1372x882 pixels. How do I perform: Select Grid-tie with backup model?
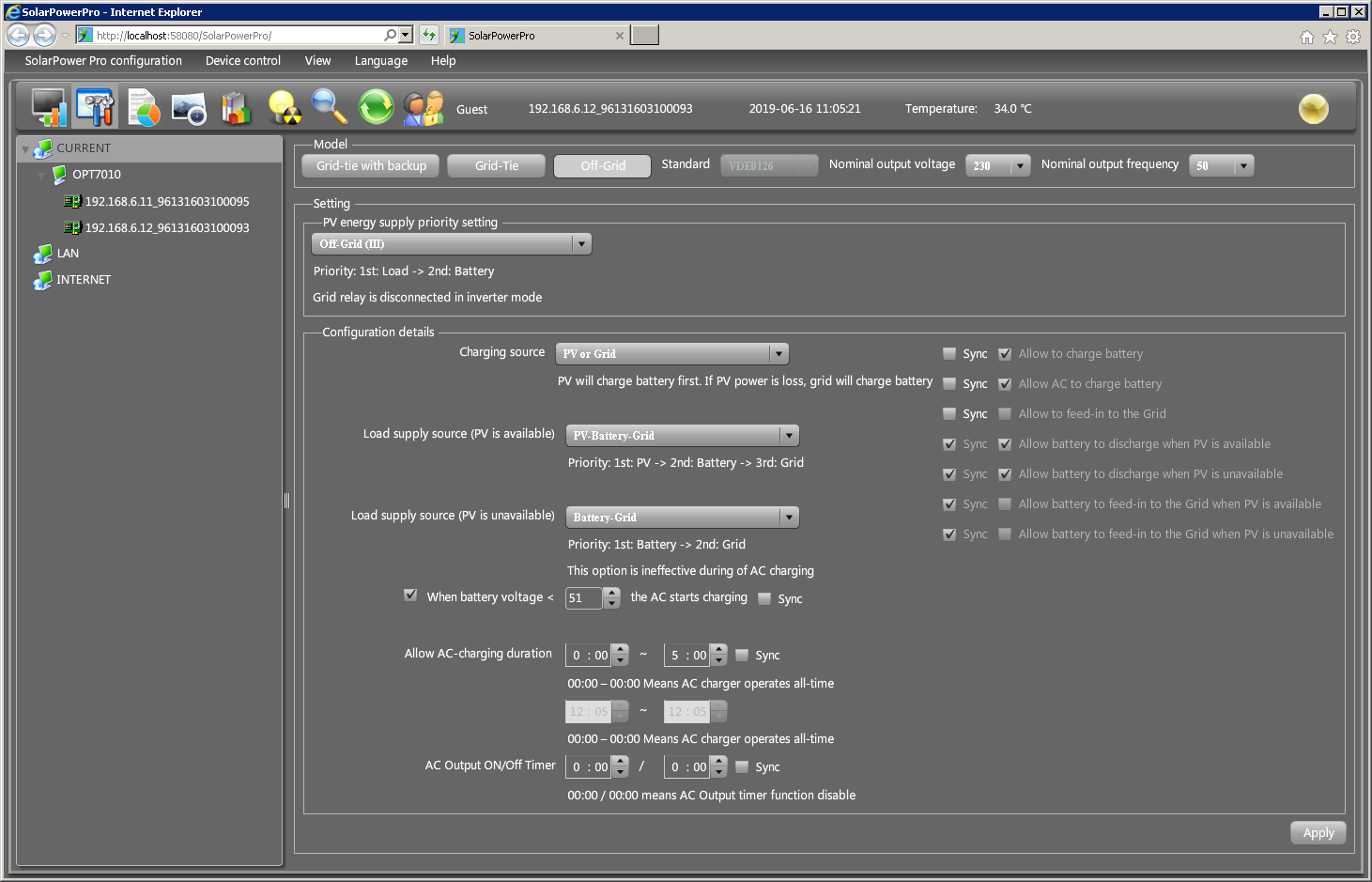pyautogui.click(x=371, y=166)
